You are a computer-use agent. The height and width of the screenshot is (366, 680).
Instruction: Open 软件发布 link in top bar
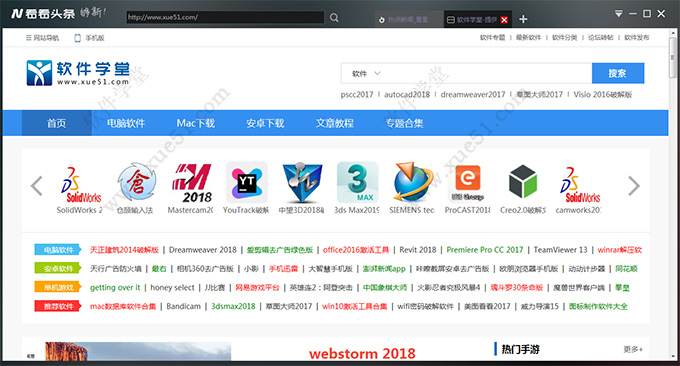(x=637, y=38)
